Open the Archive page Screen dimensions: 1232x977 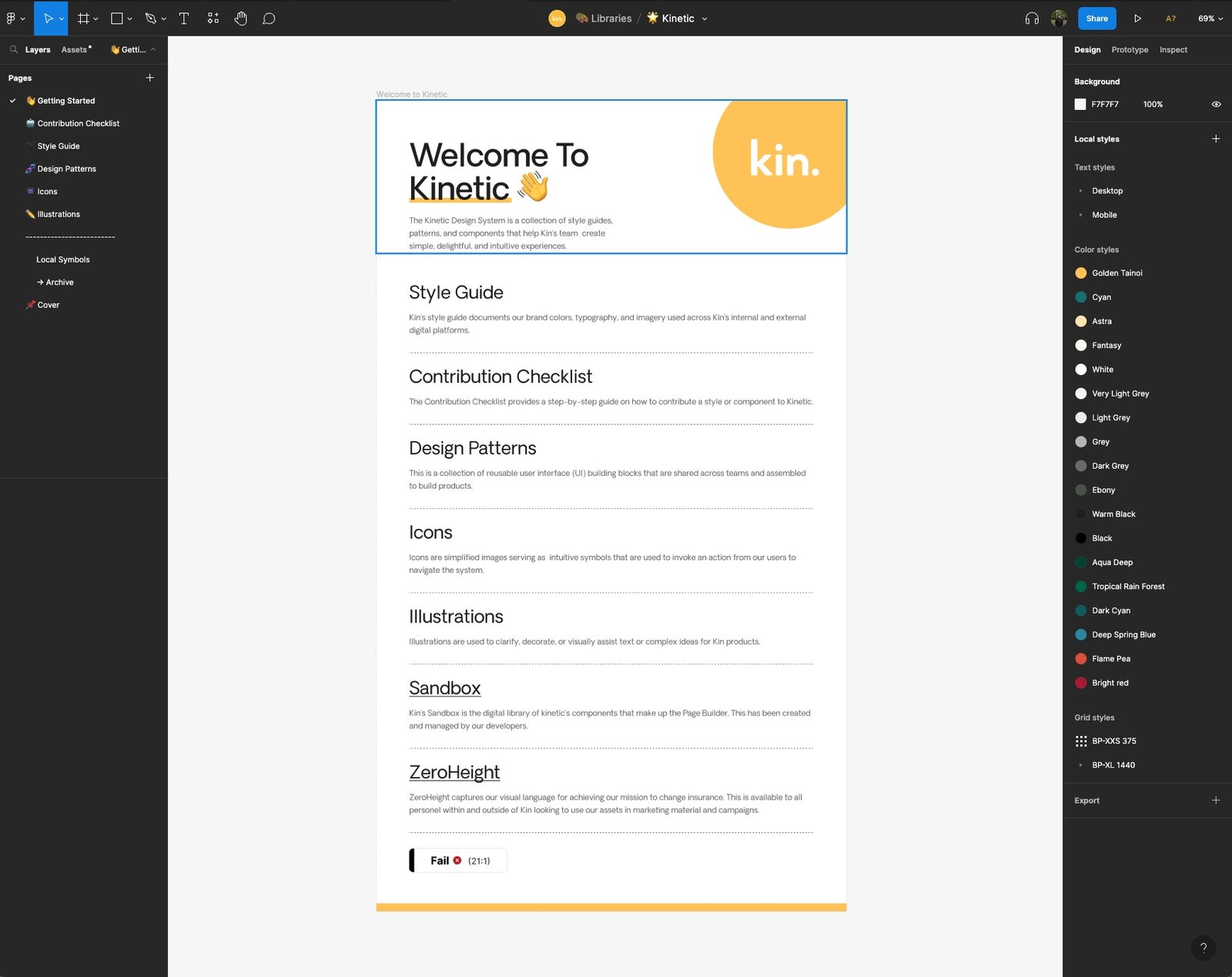[x=55, y=283]
